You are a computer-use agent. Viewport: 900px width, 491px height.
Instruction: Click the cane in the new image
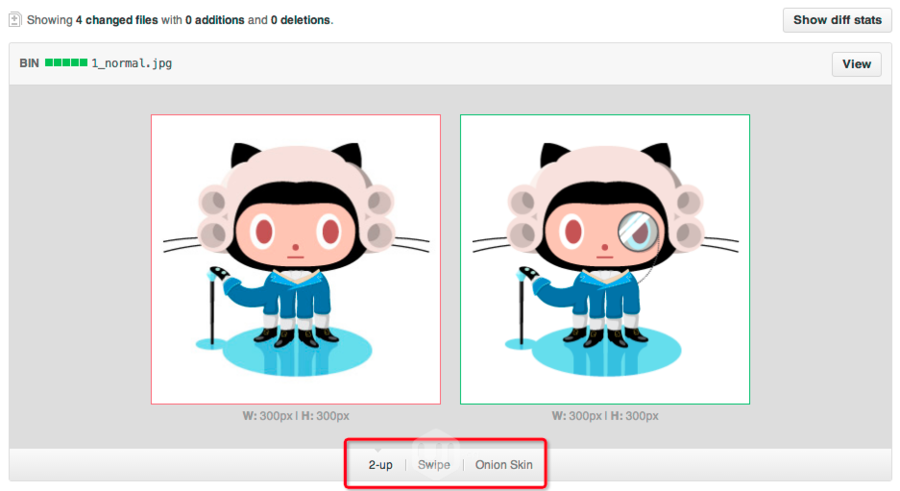(523, 306)
